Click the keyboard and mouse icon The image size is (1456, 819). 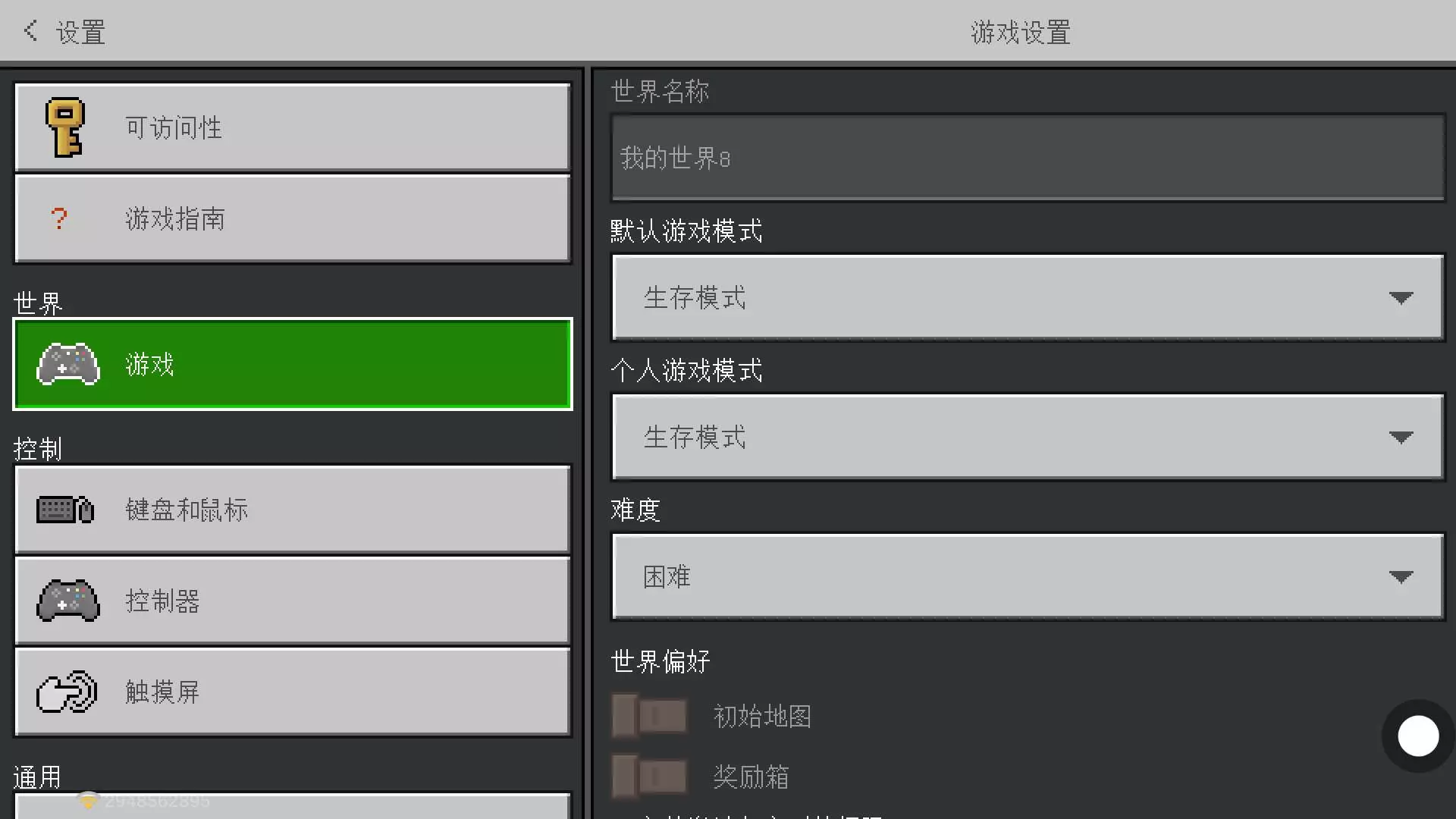tap(65, 510)
